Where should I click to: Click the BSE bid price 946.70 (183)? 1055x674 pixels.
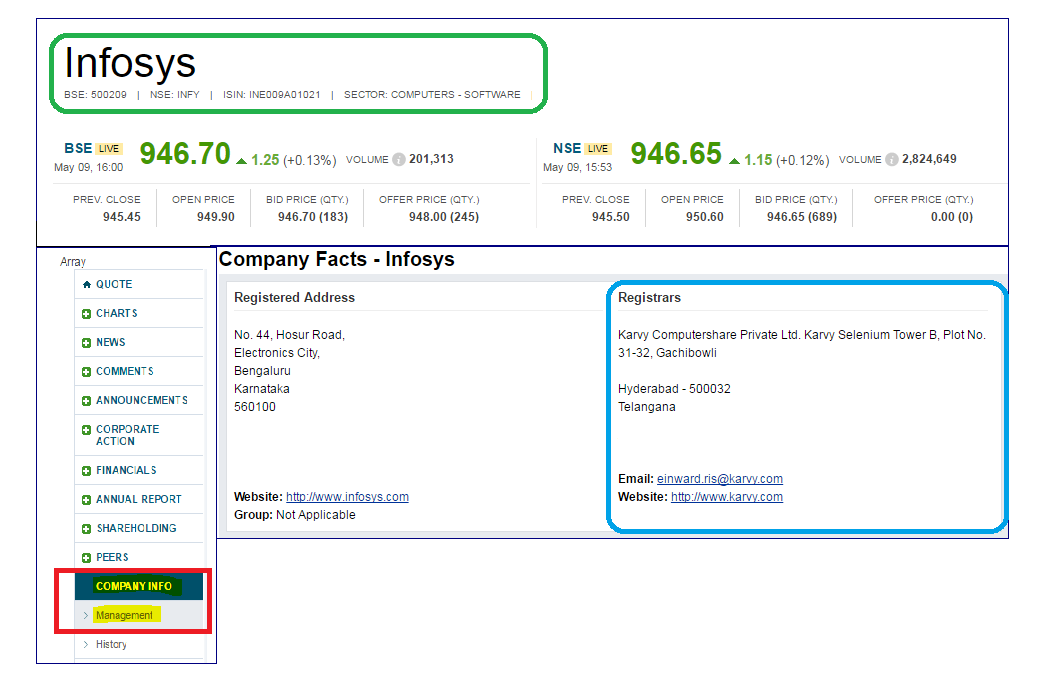[x=313, y=217]
